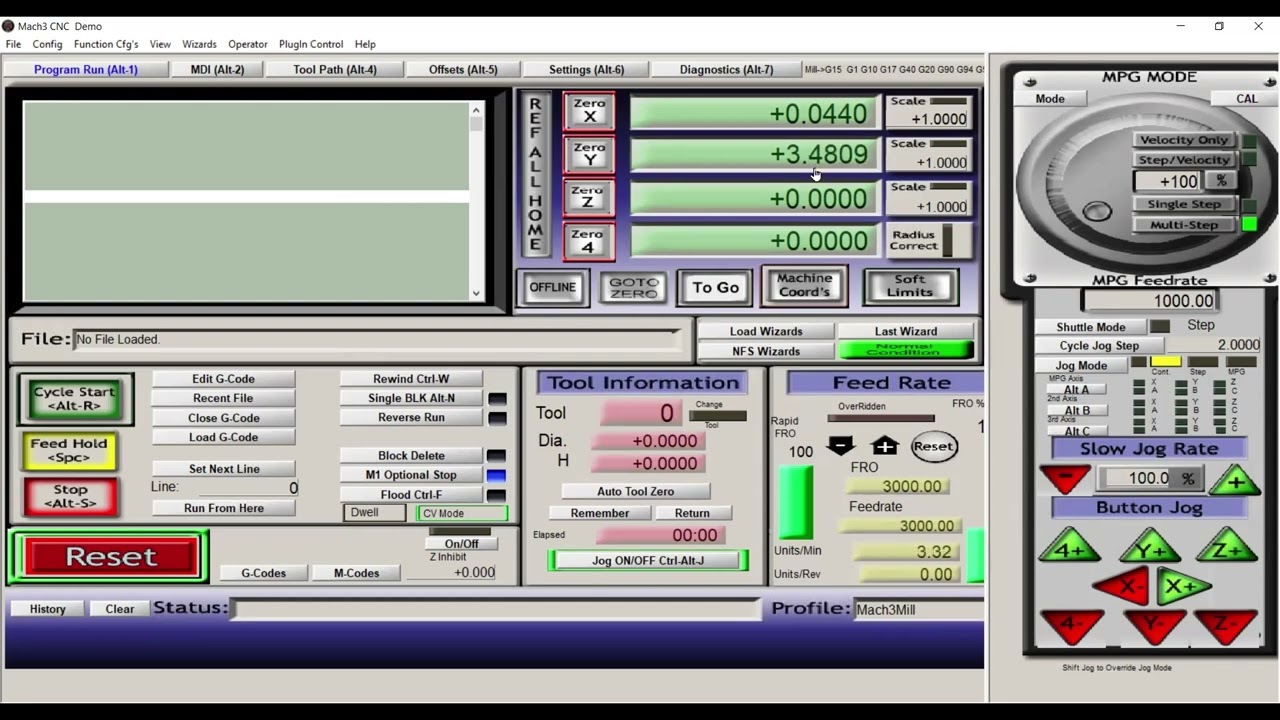Screen dimensions: 1280x720
Task: Click the Cycle Start button
Action: (75, 398)
